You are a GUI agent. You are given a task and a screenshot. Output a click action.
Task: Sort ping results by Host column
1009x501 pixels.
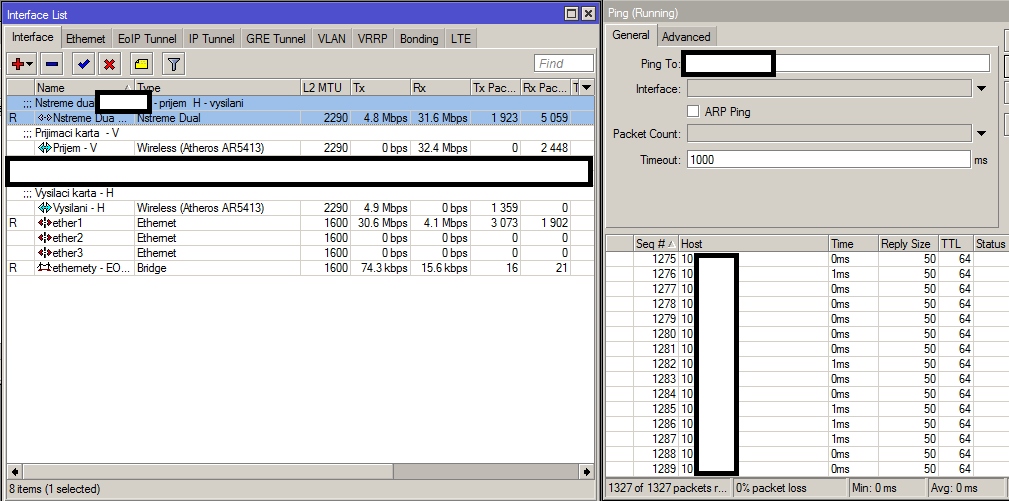[x=754, y=244]
